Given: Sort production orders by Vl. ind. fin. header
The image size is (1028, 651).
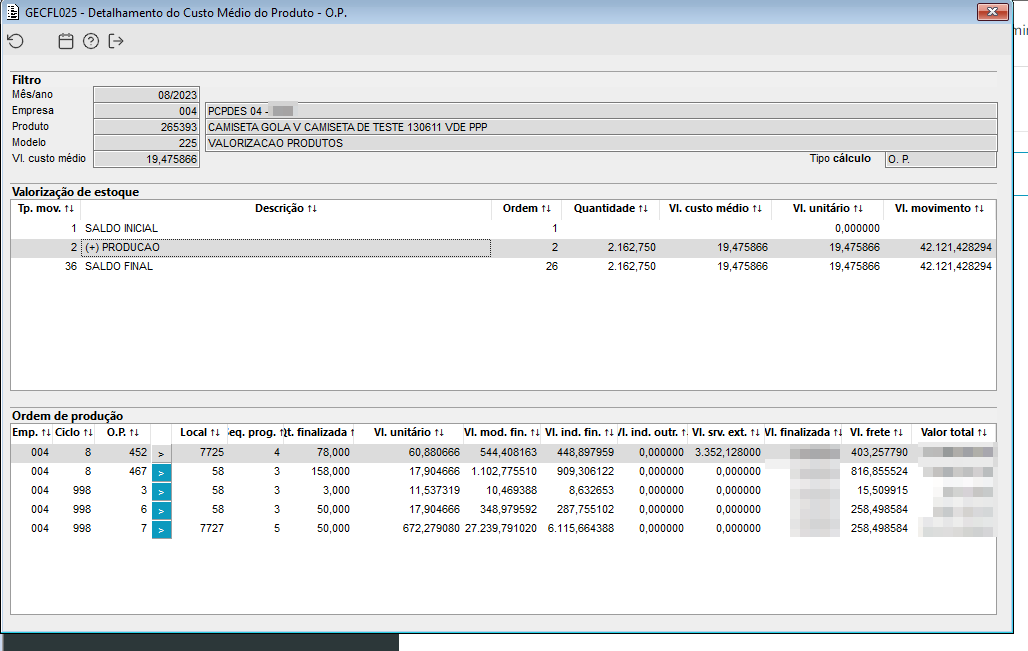Looking at the screenshot, I should 580,433.
